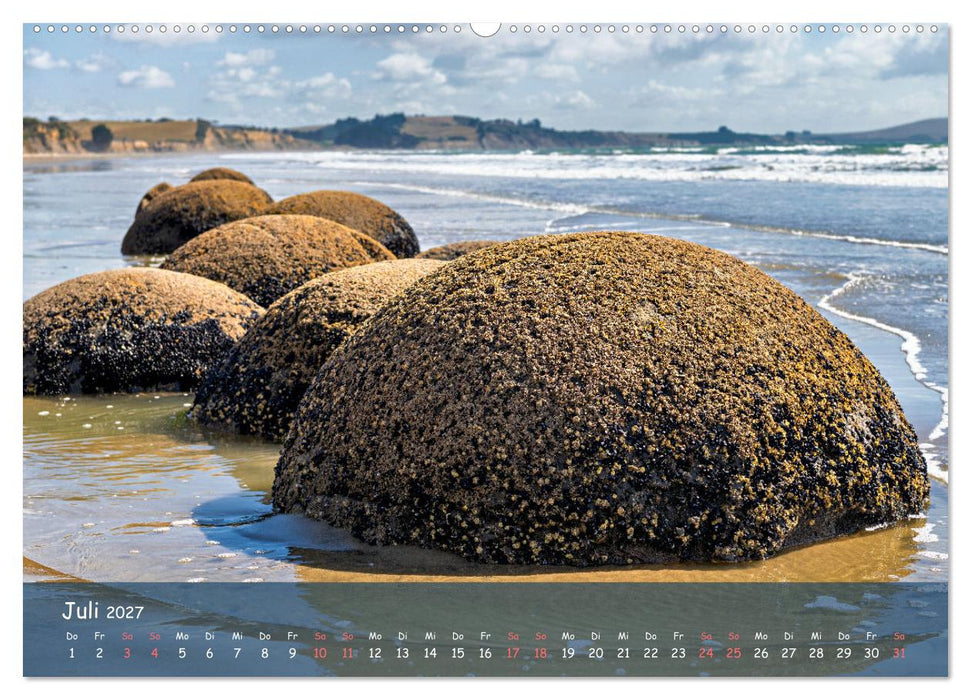Select day 26 in the calendar row
The image size is (971, 700).
(x=762, y=653)
